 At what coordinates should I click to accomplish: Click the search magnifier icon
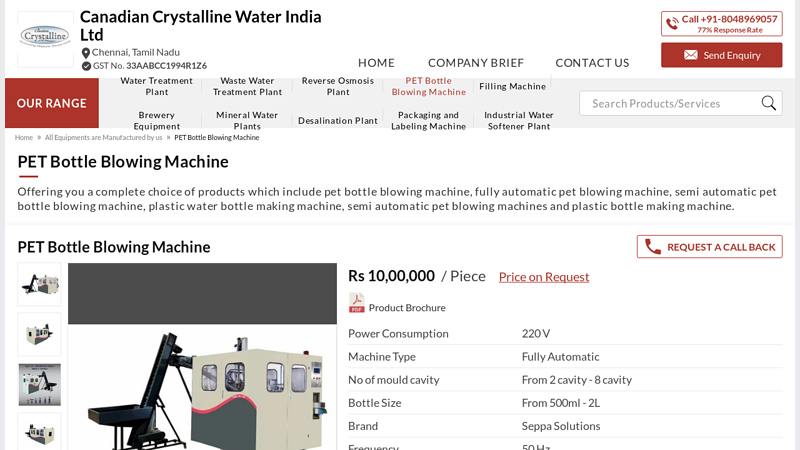click(769, 103)
